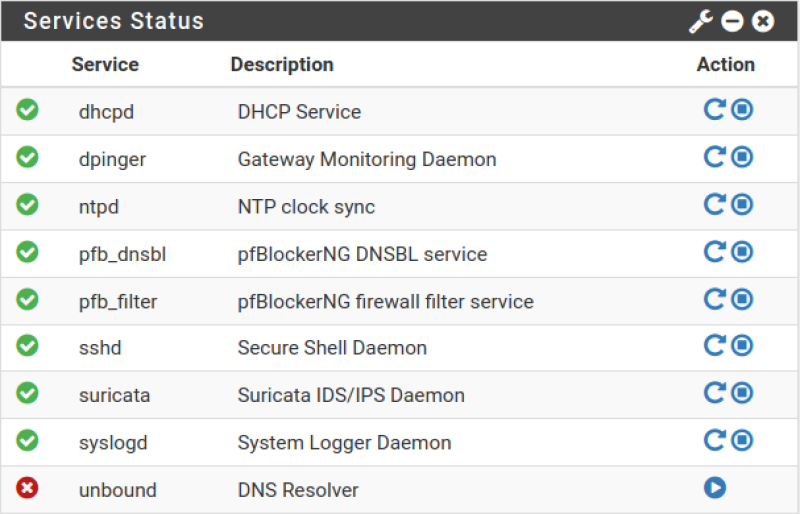The height and width of the screenshot is (514, 800).
Task: Open the widget settings wrench icon
Action: point(701,21)
